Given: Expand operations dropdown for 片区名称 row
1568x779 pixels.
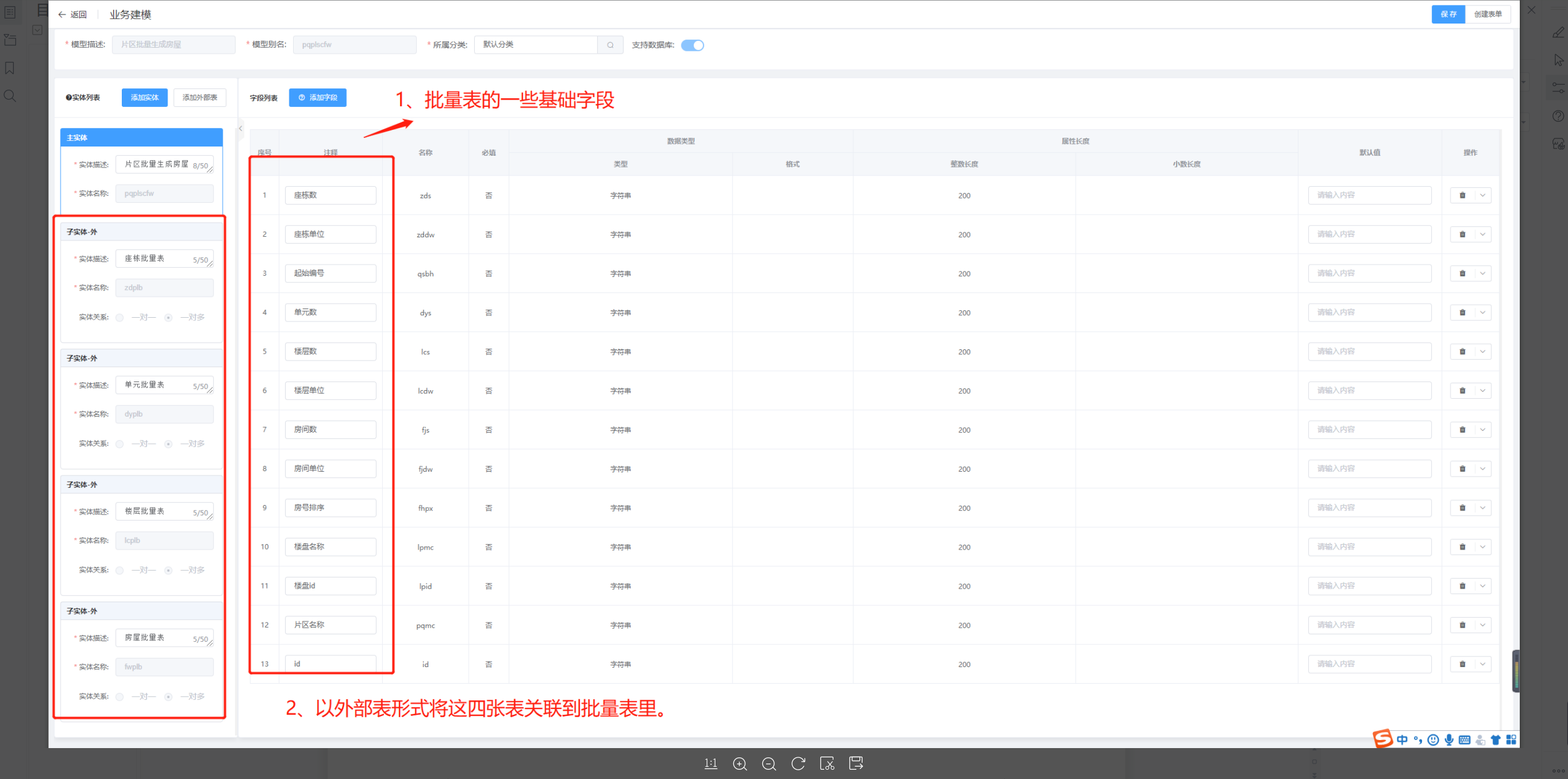Looking at the screenshot, I should pos(1483,625).
